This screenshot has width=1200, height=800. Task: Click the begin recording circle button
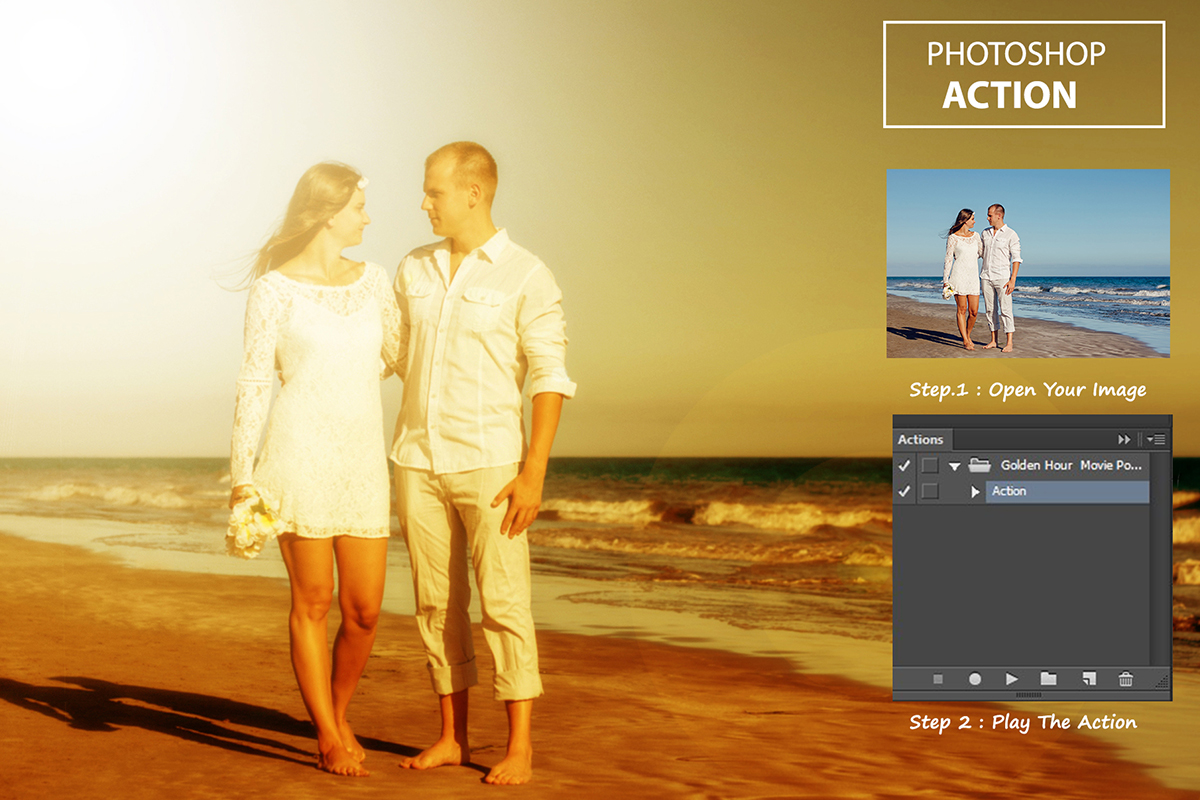click(975, 679)
